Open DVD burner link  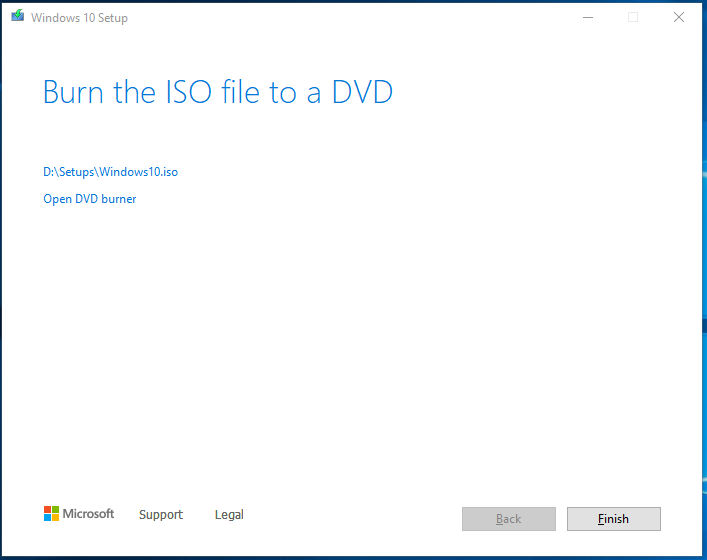89,199
